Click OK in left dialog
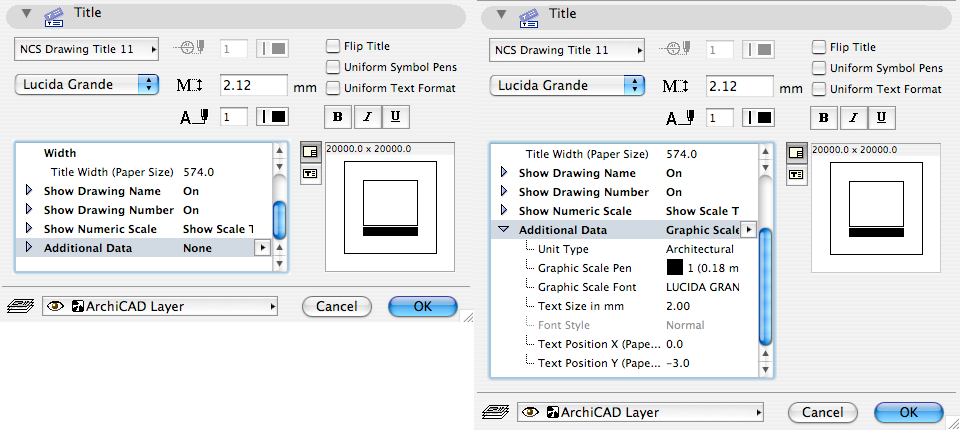 coord(423,306)
